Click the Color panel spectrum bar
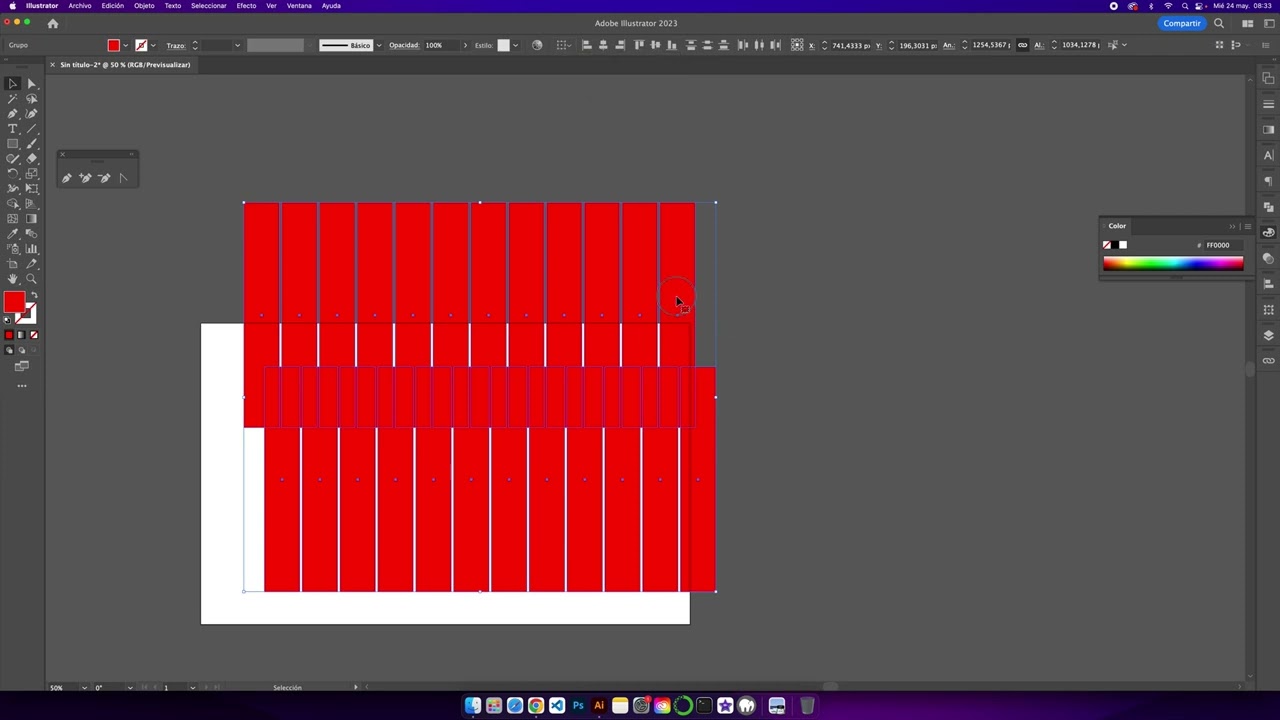The image size is (1280, 720). point(1173,263)
